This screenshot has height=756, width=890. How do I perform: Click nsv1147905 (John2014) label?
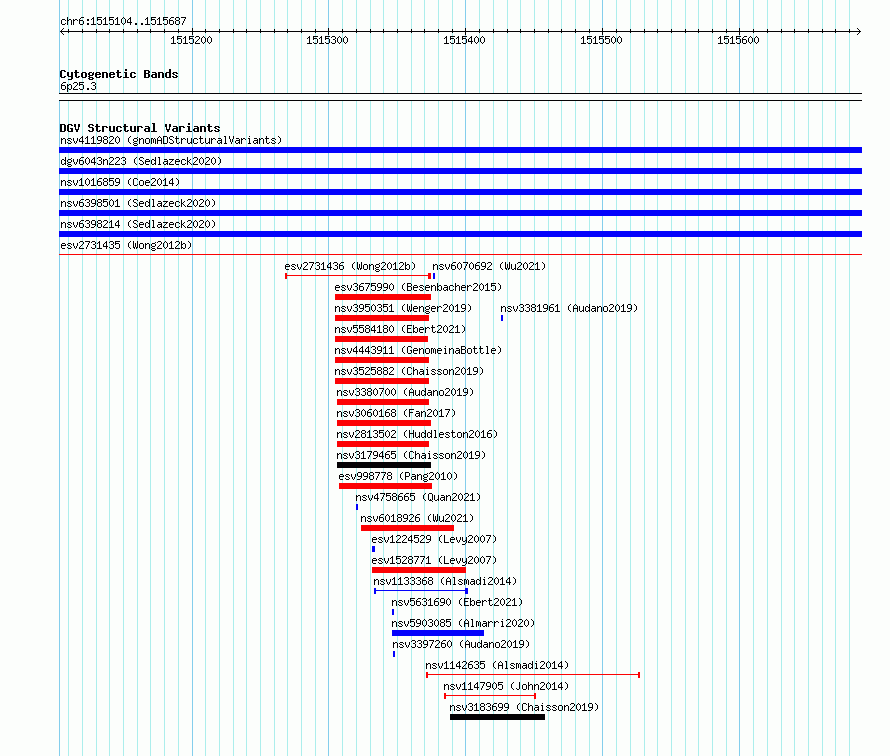tap(506, 686)
